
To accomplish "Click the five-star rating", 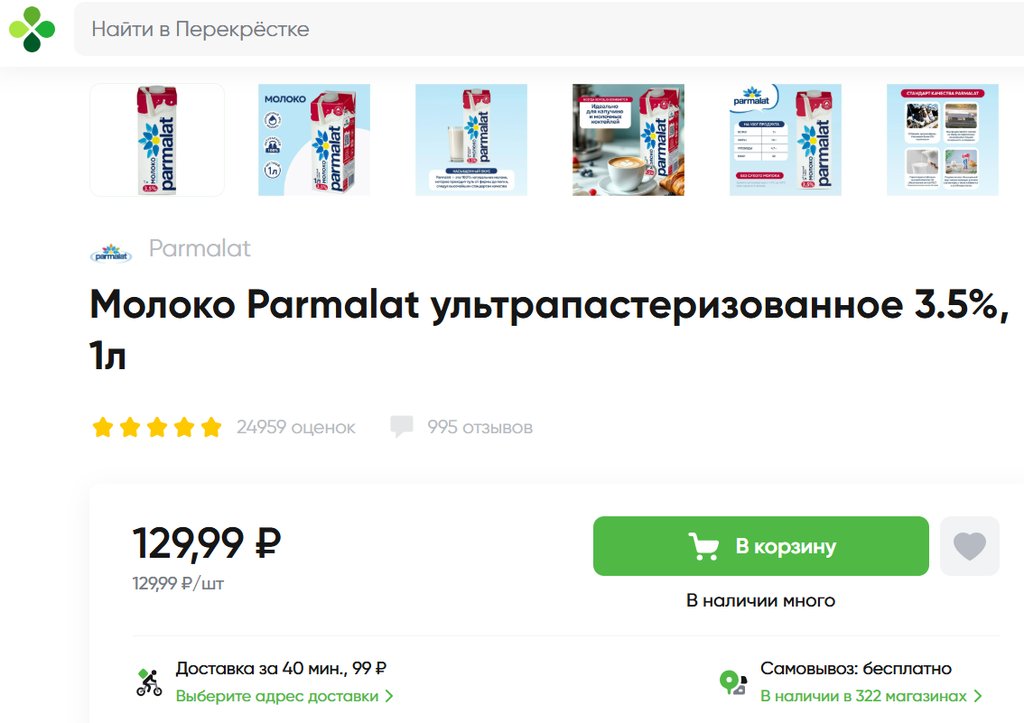I will pos(156,428).
